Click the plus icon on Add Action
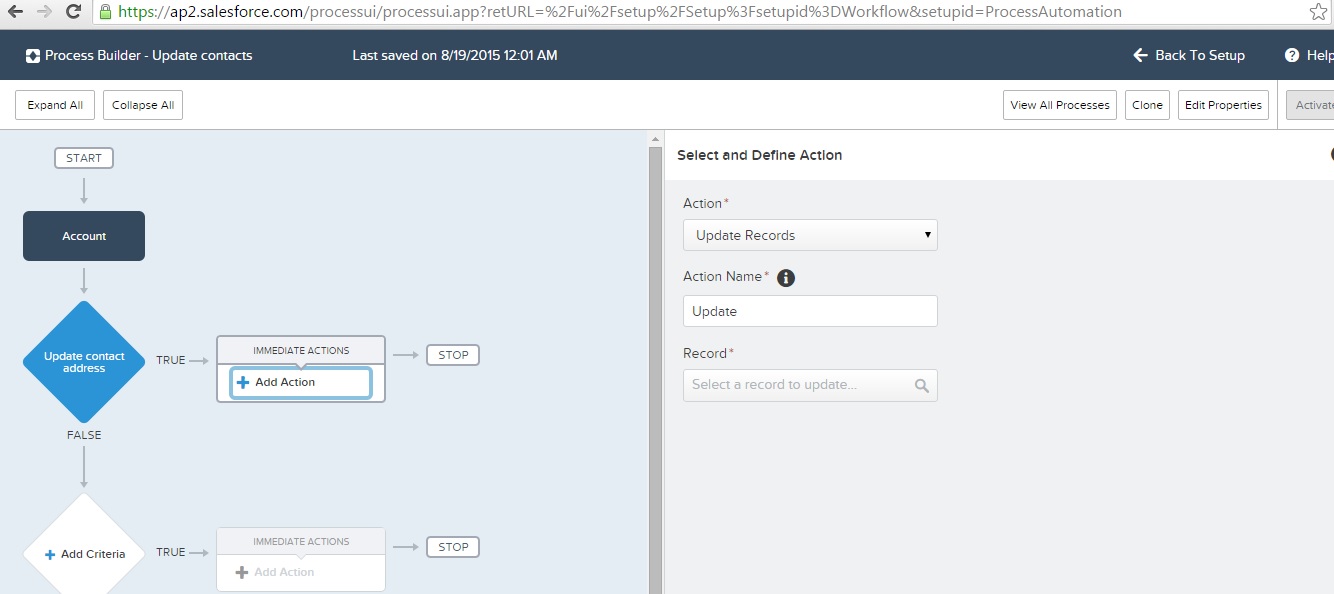Viewport: 1334px width, 594px height. [x=241, y=382]
